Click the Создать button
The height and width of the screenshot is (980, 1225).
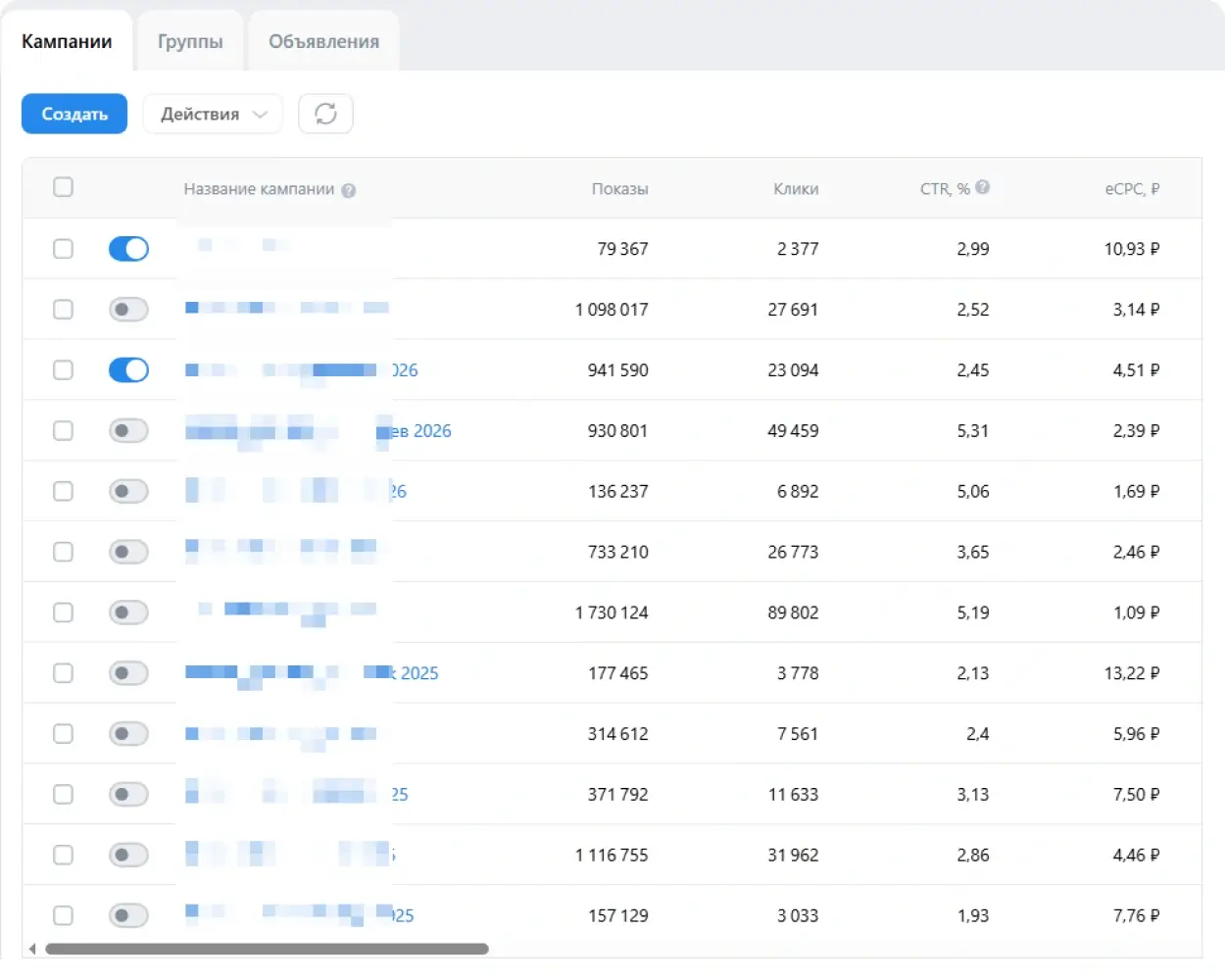click(x=74, y=114)
